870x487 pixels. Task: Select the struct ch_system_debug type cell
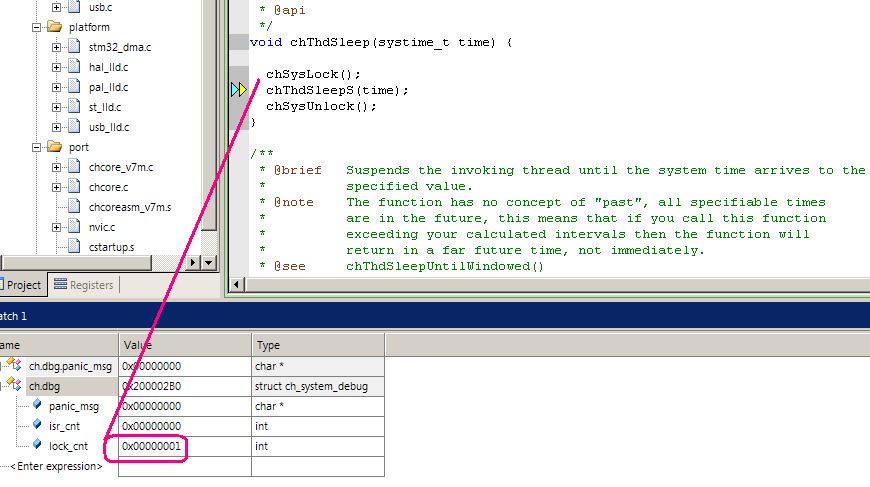(x=318, y=387)
